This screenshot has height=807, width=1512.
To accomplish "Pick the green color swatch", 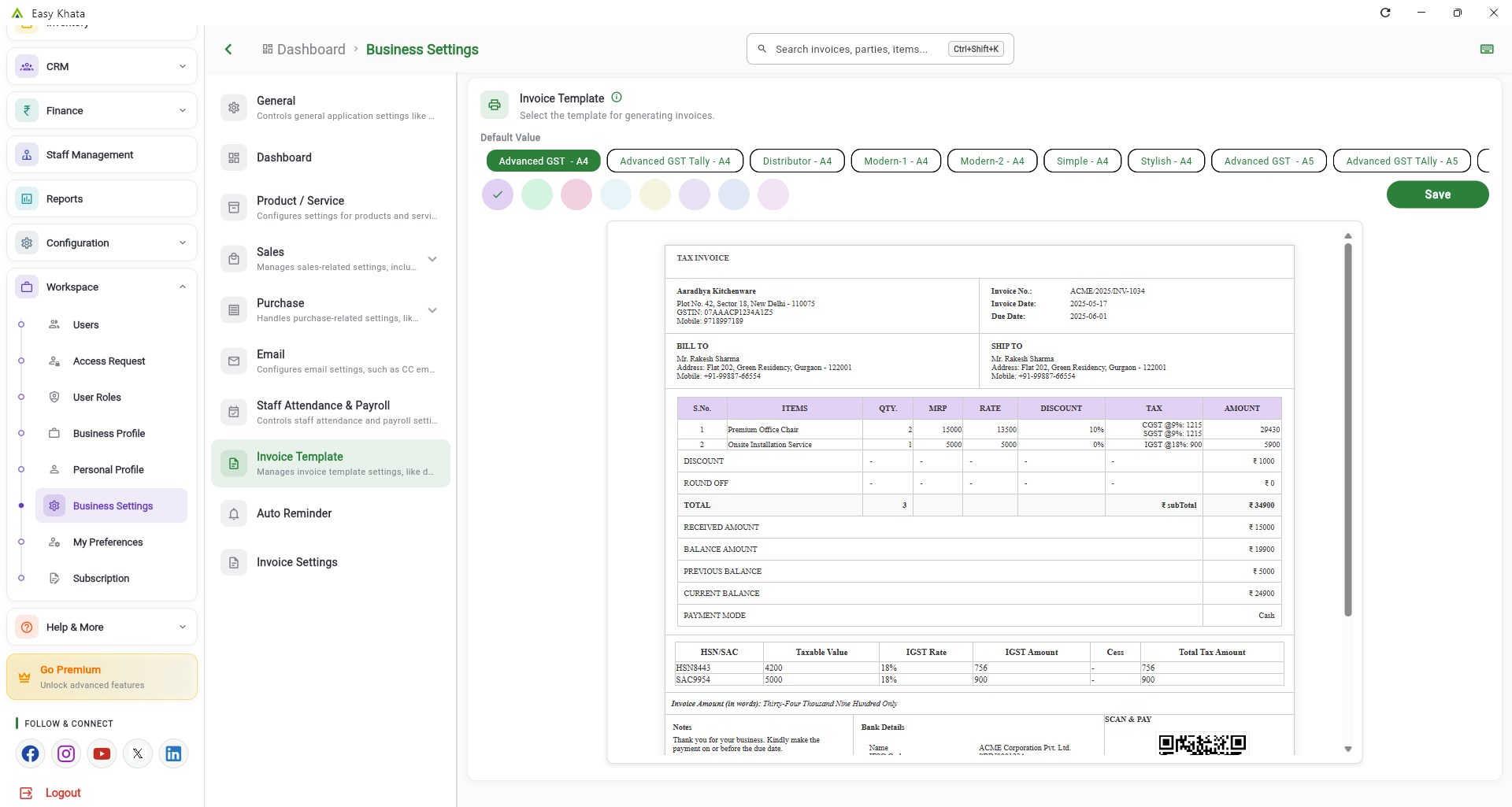I will [x=537, y=194].
